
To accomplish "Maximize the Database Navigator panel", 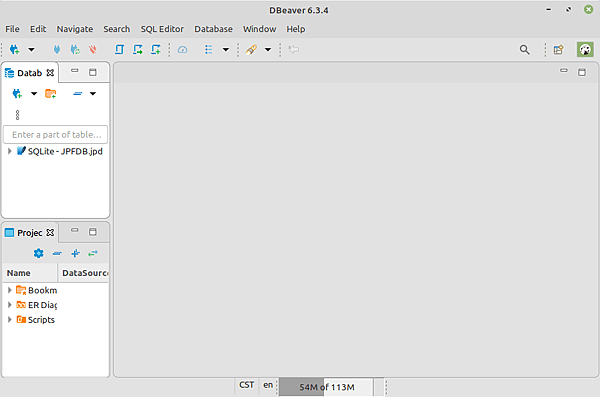I will [x=93, y=72].
